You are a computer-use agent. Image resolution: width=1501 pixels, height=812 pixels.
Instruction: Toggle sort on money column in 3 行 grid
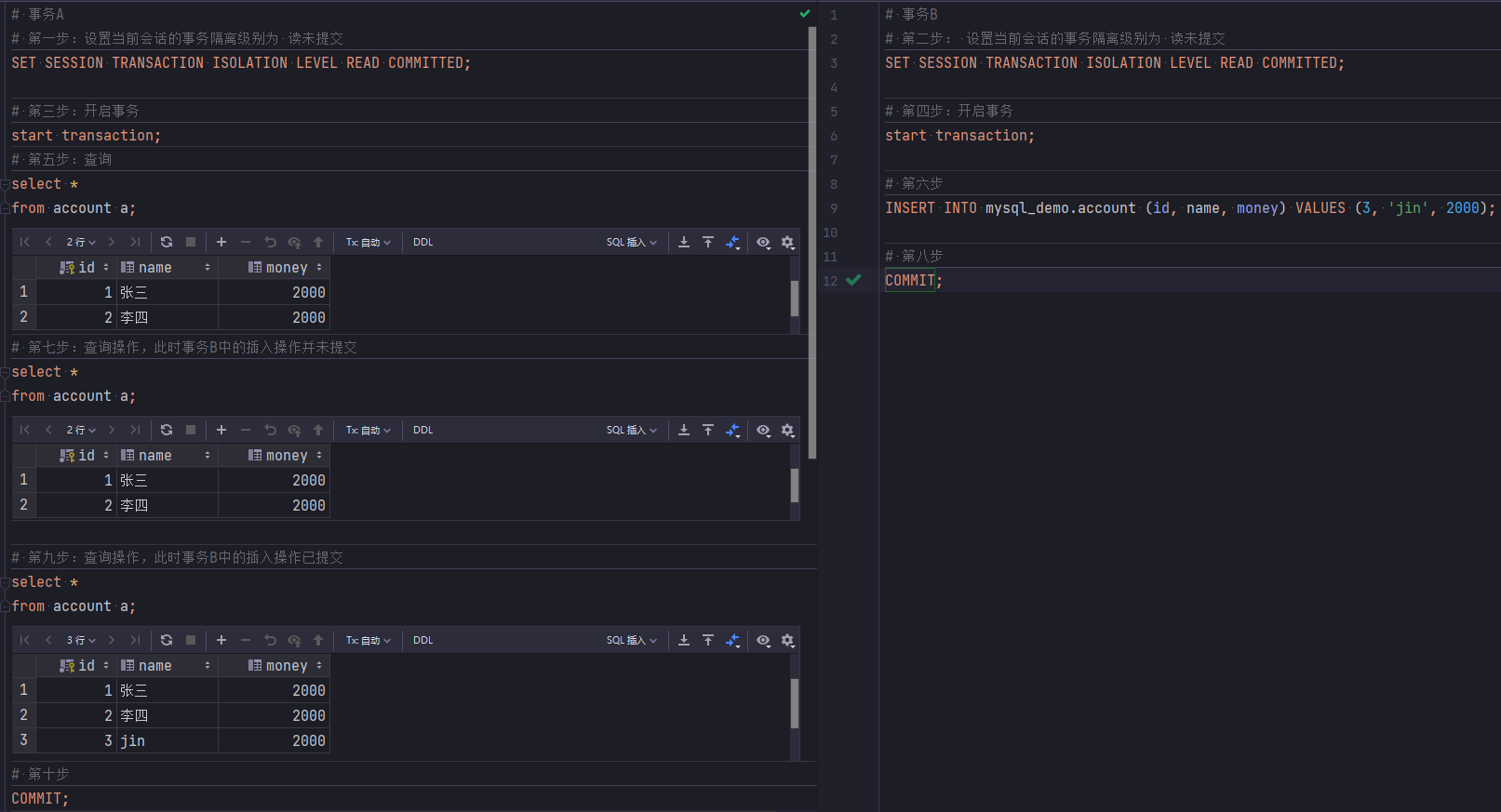point(319,666)
